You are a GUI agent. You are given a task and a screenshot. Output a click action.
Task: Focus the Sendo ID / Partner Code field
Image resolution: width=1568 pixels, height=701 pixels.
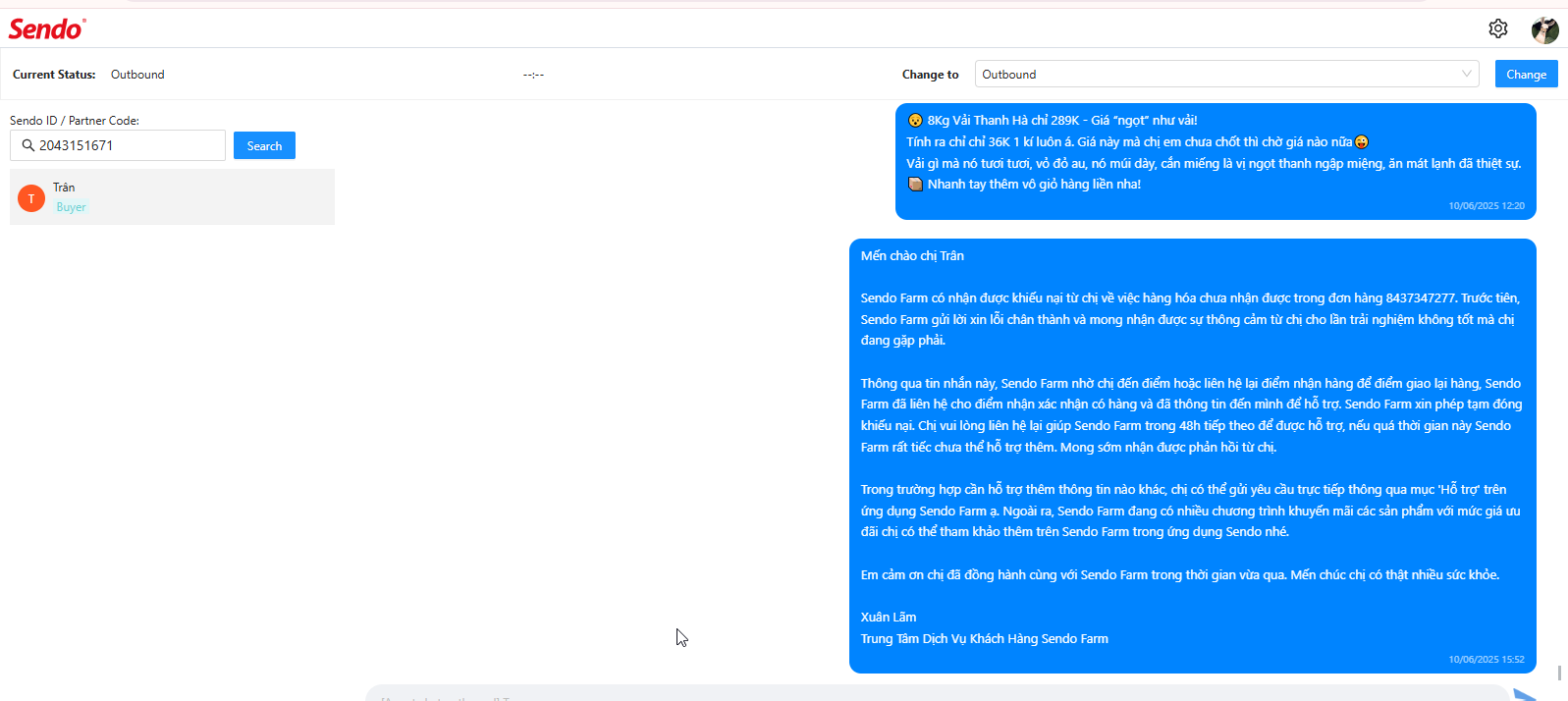[x=118, y=145]
